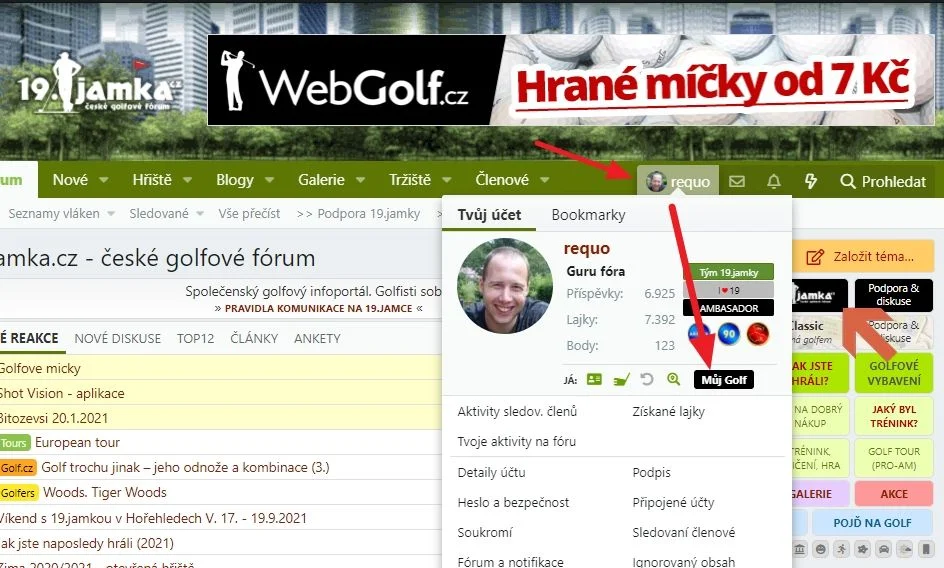Viewport: 944px width, 568px height.
Task: Click the 19.jamka site logo
Action: (99, 84)
